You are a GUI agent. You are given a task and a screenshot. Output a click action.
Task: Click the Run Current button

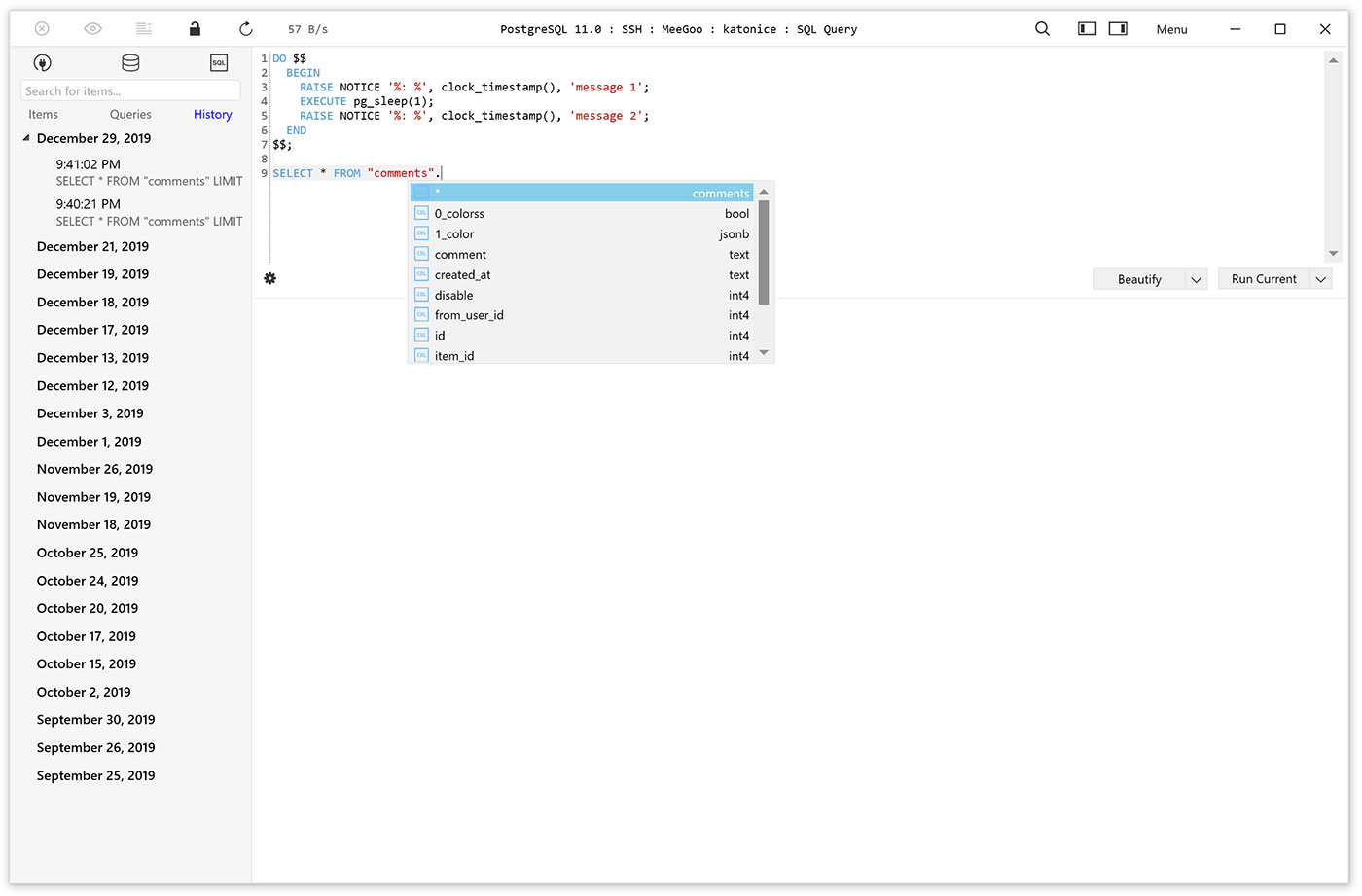point(1263,280)
